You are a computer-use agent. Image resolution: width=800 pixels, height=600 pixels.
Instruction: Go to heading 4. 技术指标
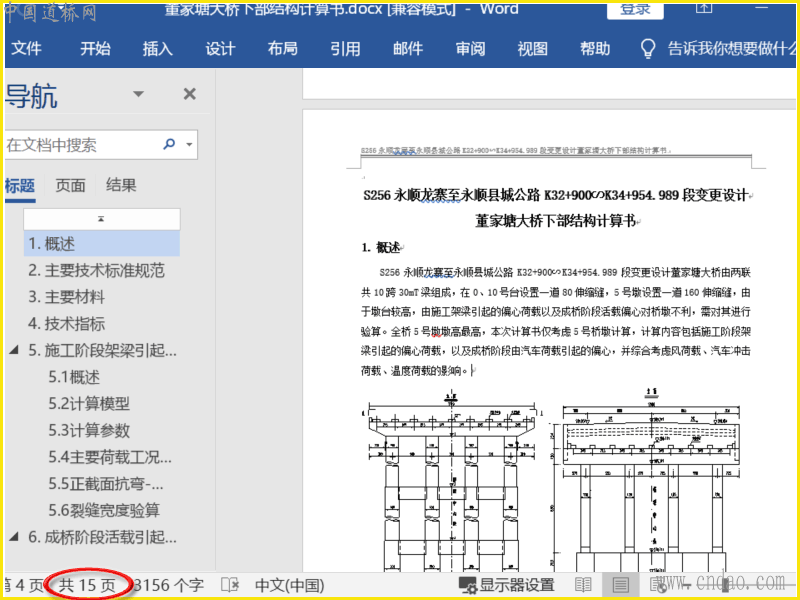66,323
